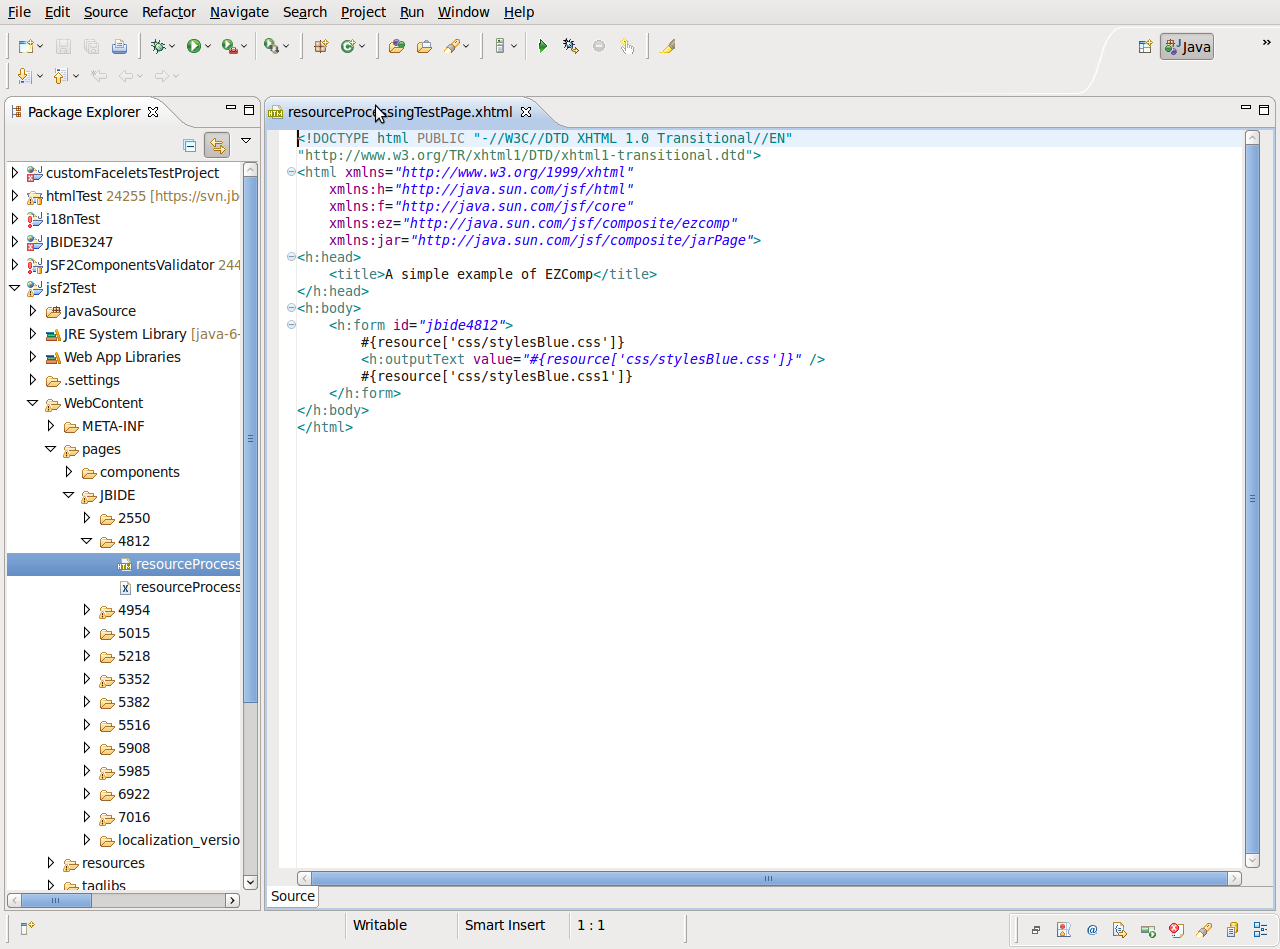Switch to the Source tab below editor
The height and width of the screenshot is (949, 1280).
pos(293,896)
